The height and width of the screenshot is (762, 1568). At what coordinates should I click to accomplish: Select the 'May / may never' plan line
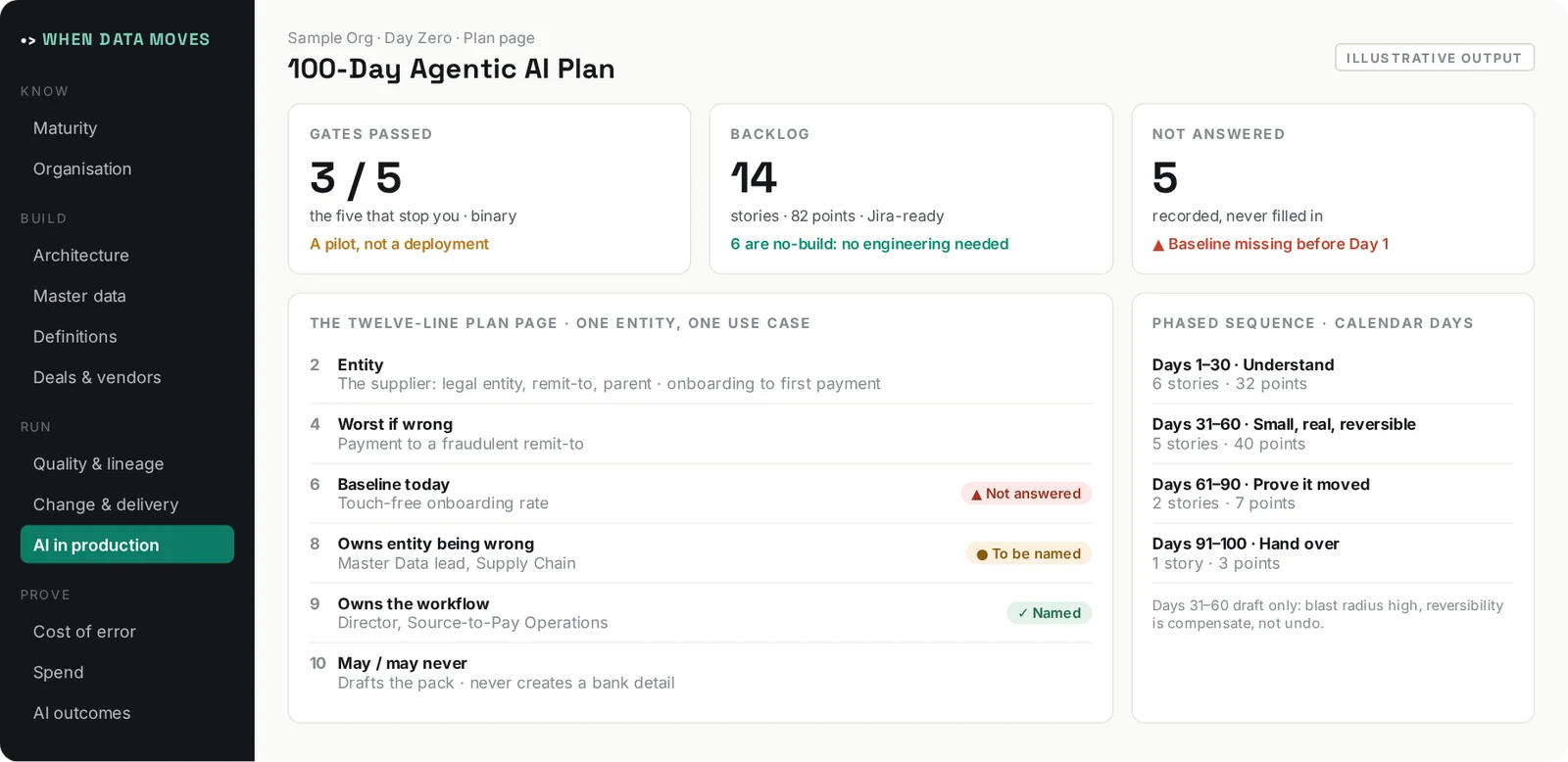tap(701, 673)
